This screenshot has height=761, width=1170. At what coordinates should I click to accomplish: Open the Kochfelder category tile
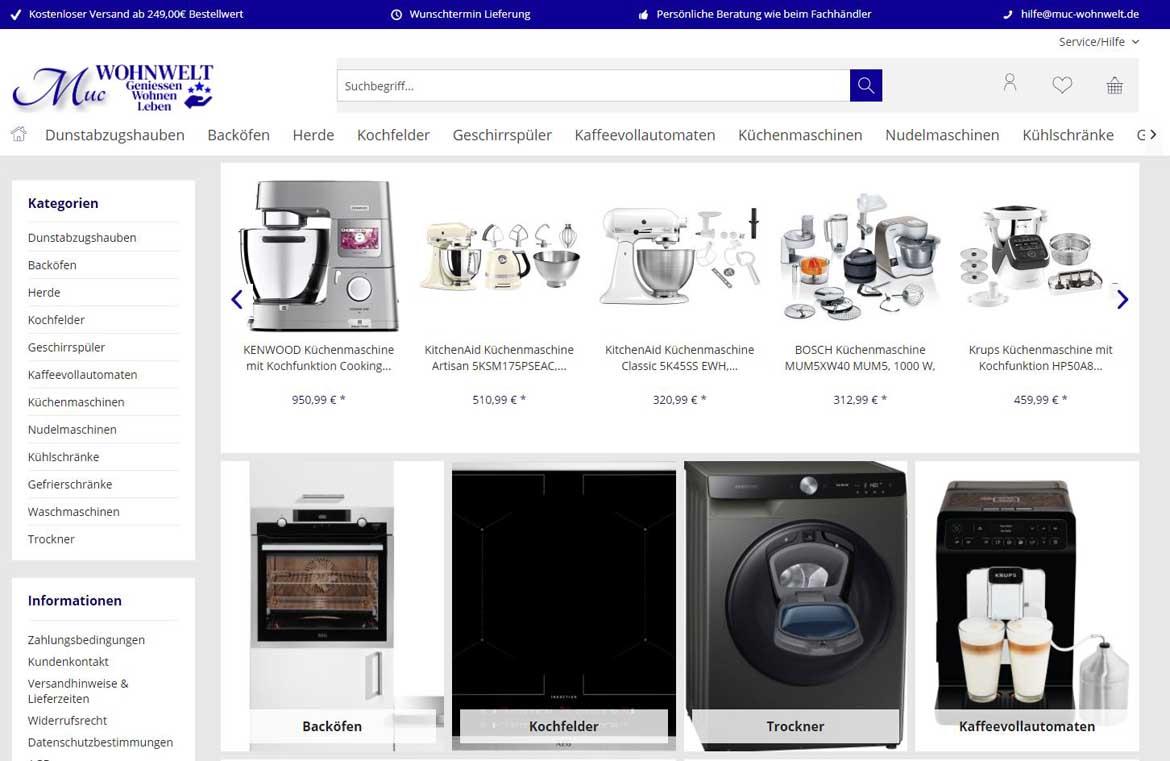click(x=563, y=606)
